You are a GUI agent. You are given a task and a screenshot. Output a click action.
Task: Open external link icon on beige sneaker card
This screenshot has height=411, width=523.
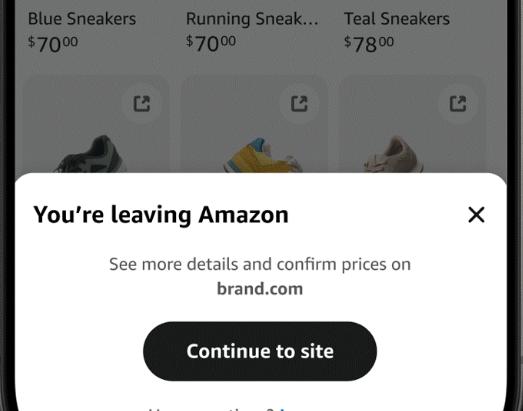point(458,104)
